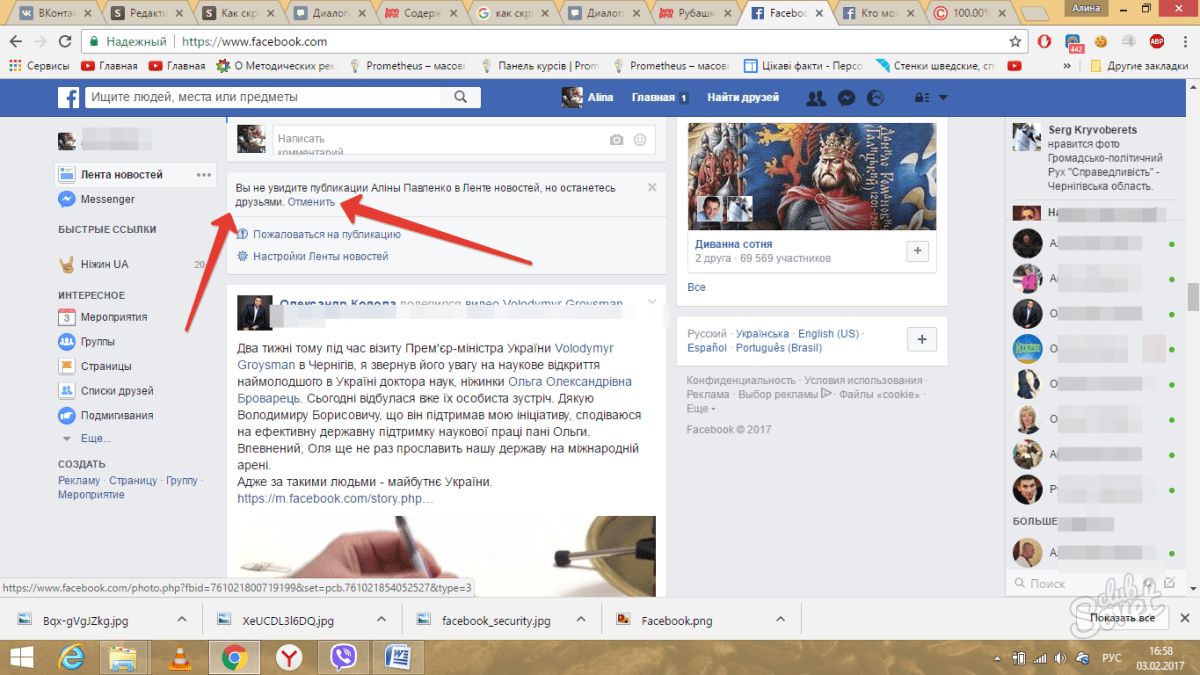Screen dimensions: 1200x675
Task: Open options arrow for facebook_security.jpg download
Action: click(579, 619)
